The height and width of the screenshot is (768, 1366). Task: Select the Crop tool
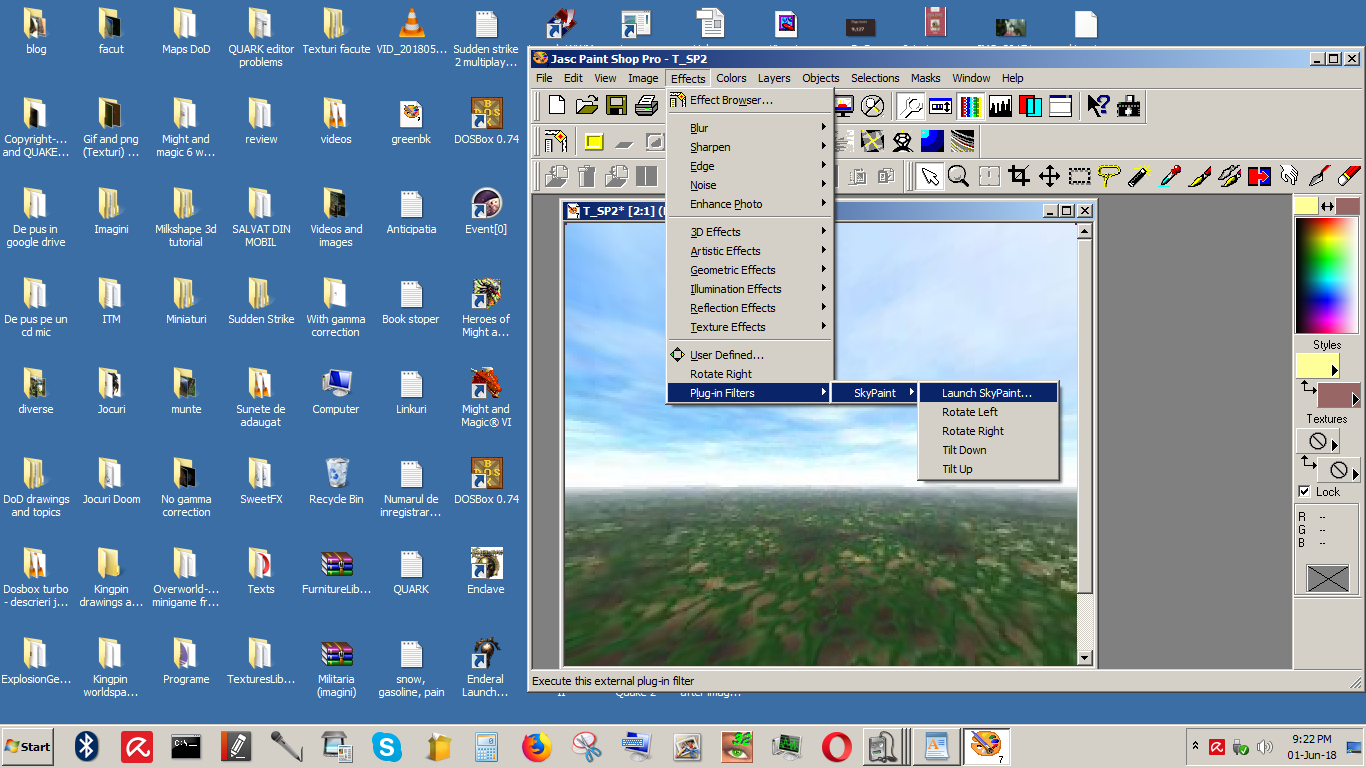(1019, 176)
